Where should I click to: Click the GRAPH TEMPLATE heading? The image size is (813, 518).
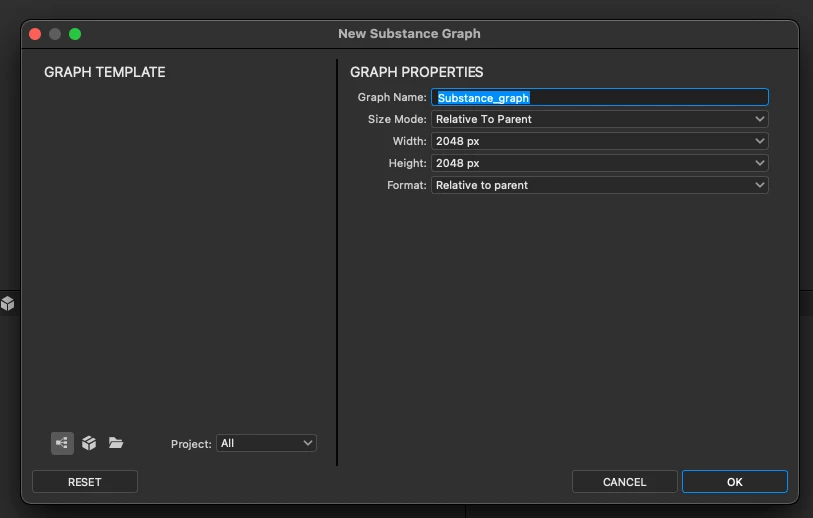pos(105,72)
